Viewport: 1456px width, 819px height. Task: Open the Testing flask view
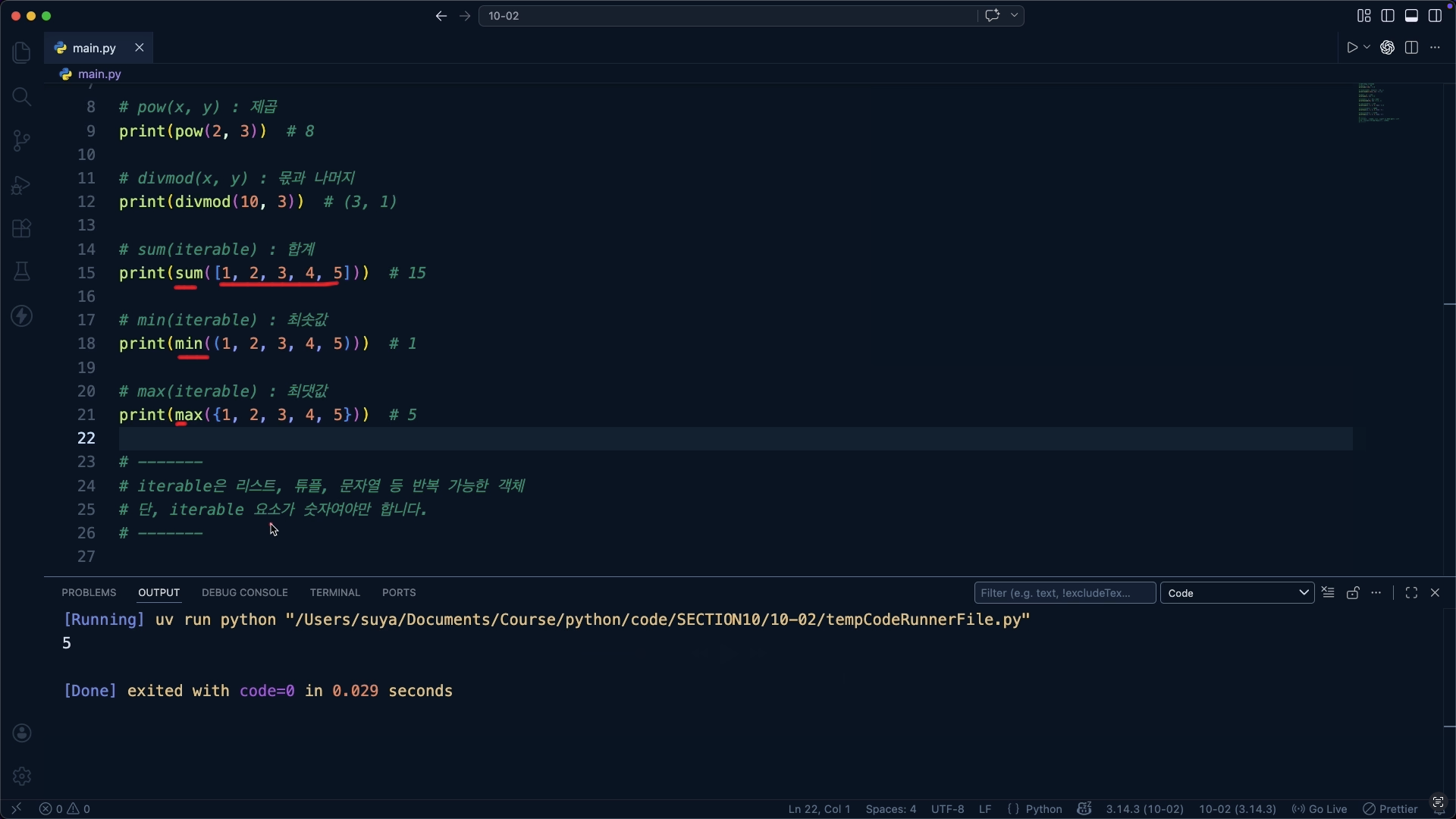click(21, 271)
